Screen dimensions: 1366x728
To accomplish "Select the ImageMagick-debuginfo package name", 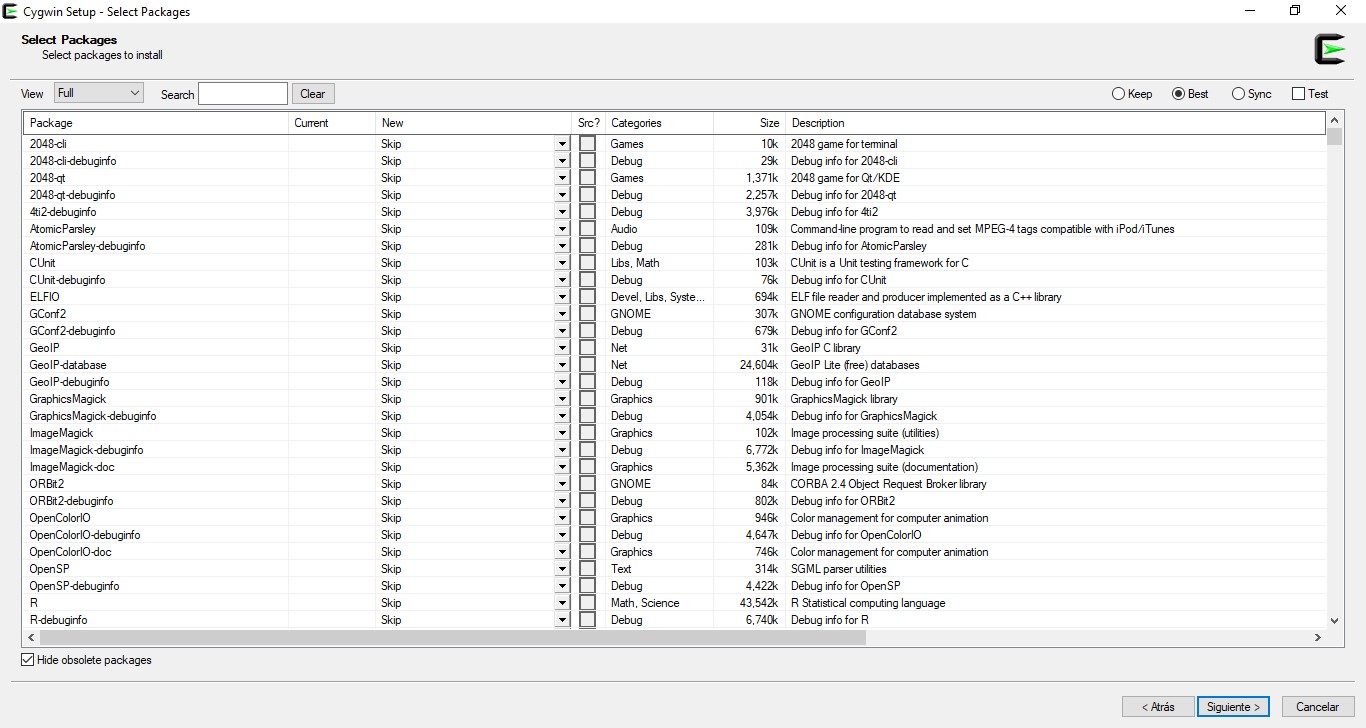I will click(x=86, y=450).
